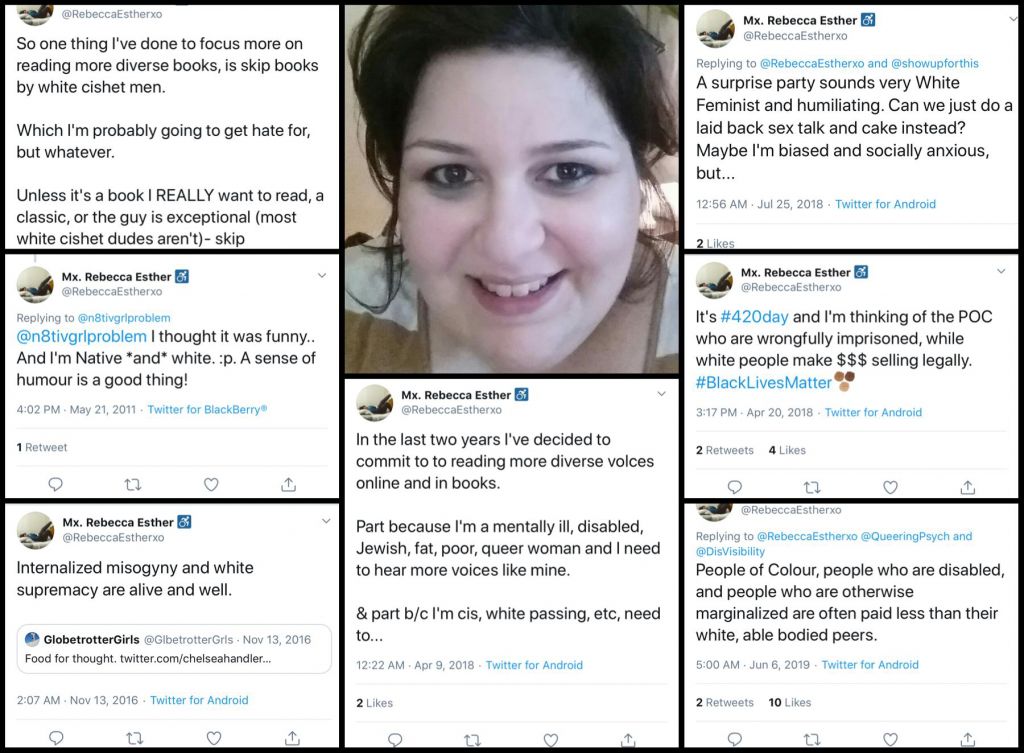Share the 'diverse voices' Apr 9 tweet
1024x753 pixels.
[x=628, y=740]
